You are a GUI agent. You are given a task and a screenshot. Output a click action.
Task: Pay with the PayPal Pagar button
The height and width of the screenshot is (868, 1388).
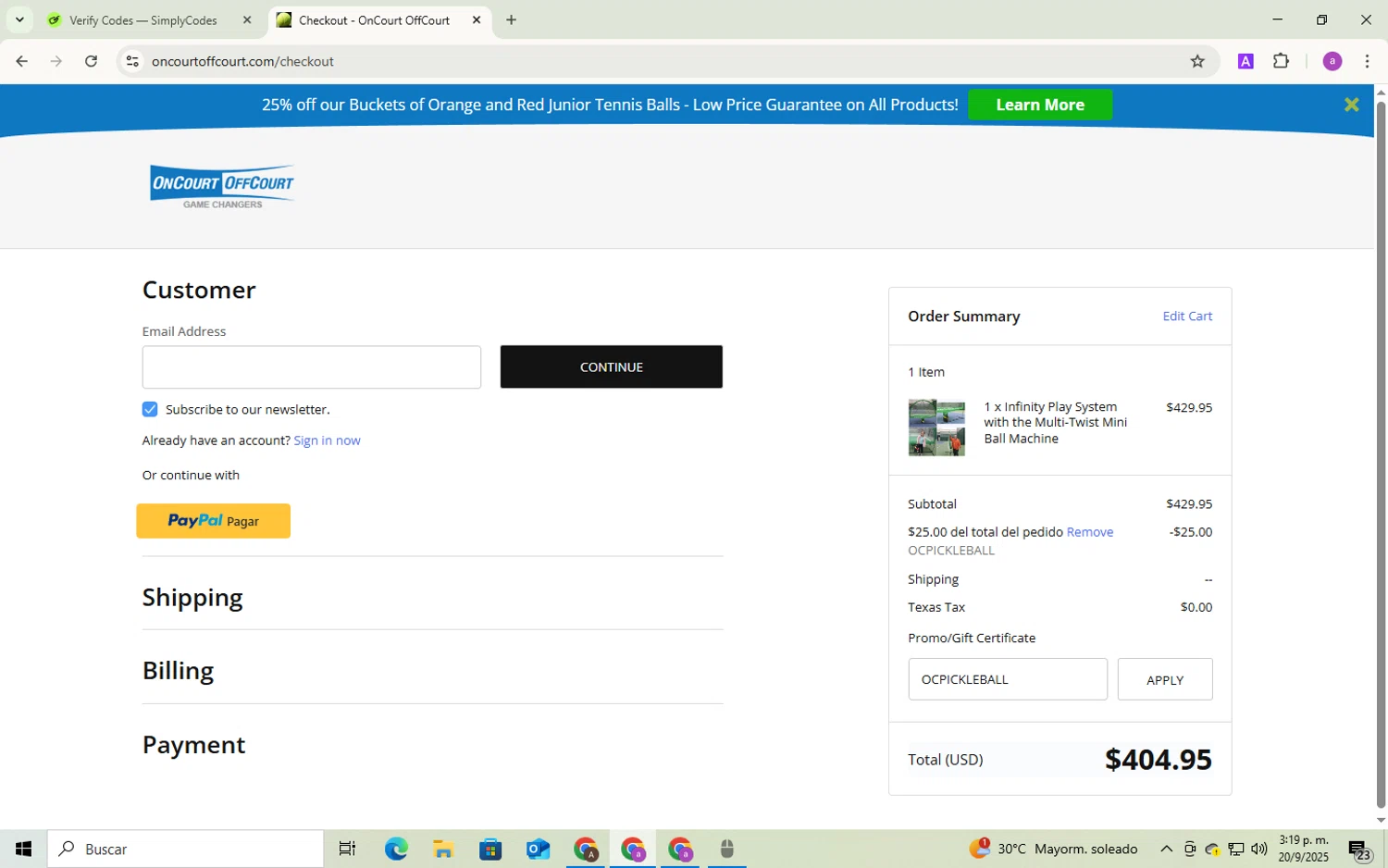pos(214,521)
